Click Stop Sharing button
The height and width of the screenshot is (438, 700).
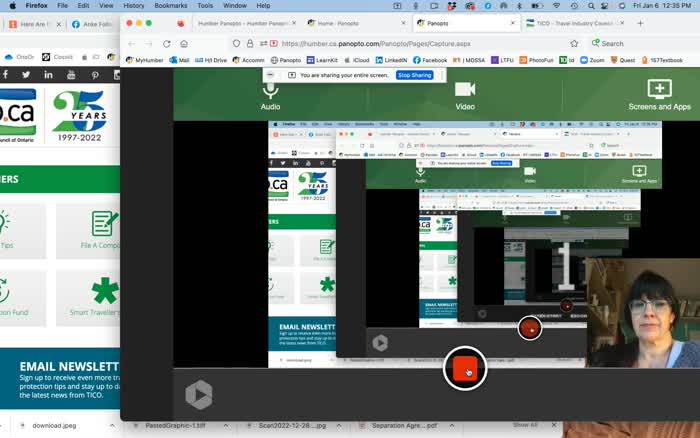click(414, 75)
